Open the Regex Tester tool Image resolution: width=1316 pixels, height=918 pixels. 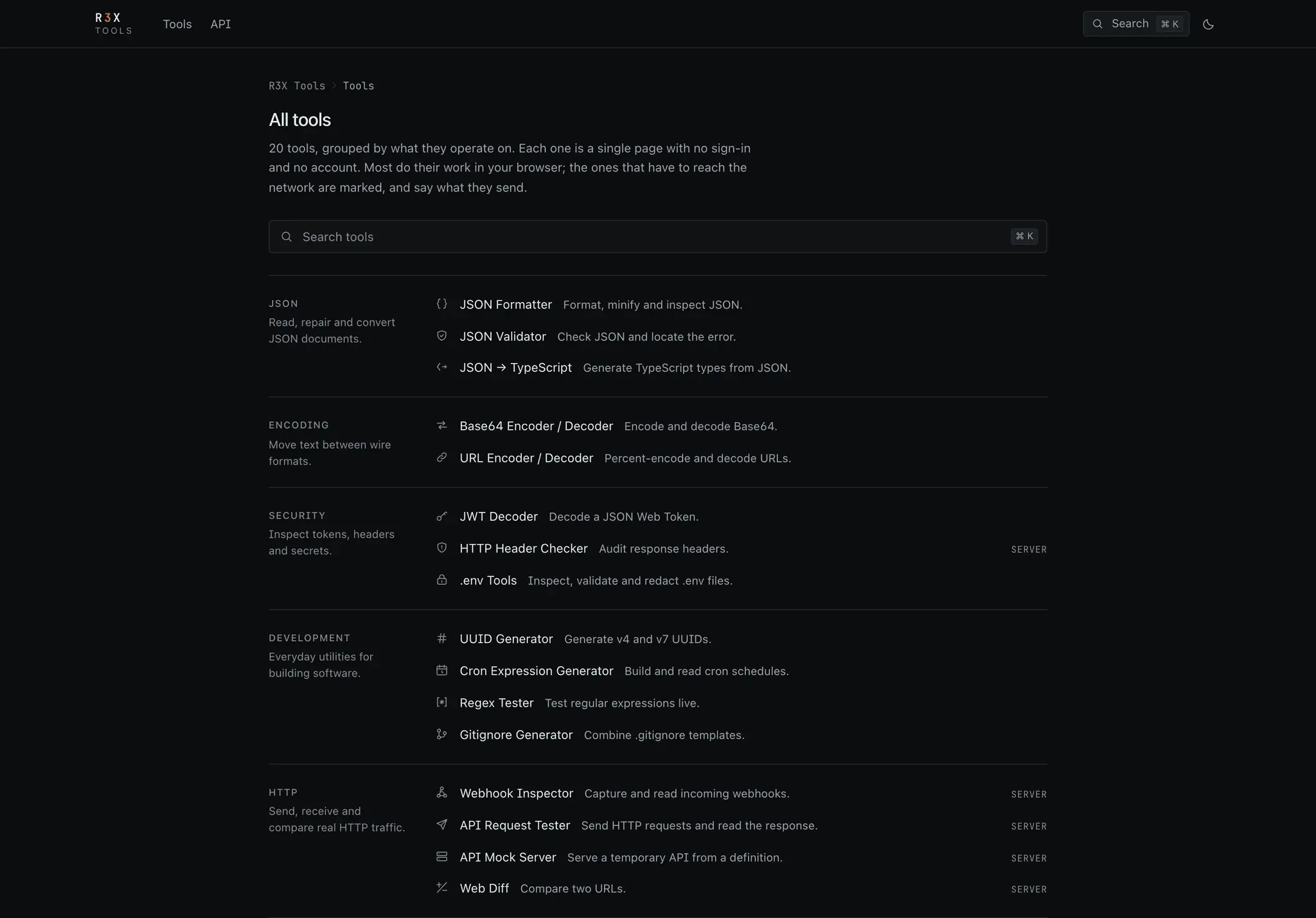pos(497,703)
